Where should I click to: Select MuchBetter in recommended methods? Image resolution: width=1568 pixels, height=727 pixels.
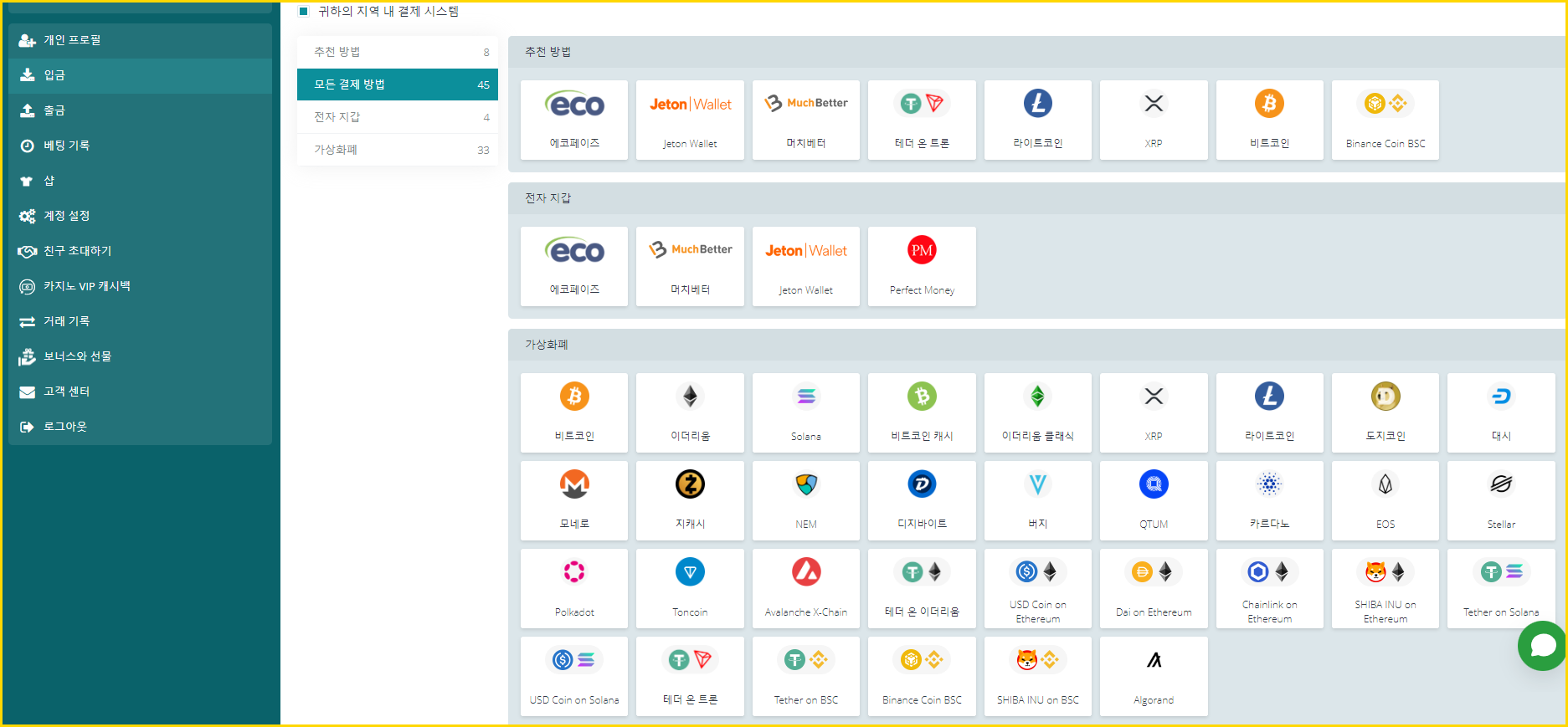coord(806,120)
